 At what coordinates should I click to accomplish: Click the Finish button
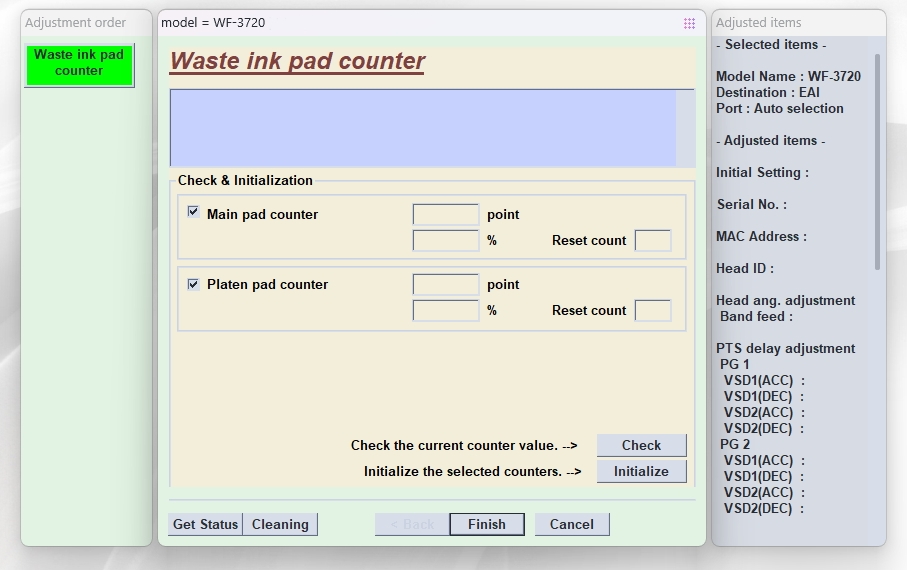point(487,524)
